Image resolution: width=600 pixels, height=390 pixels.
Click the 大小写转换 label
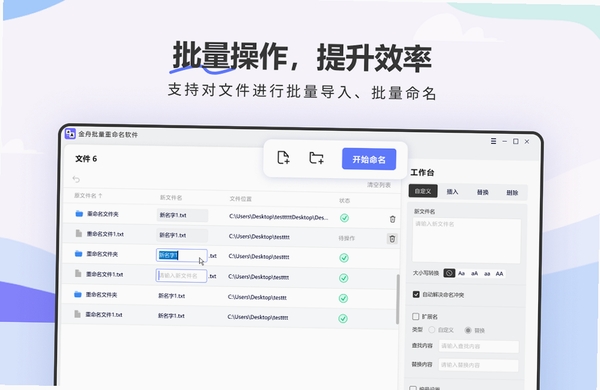click(x=426, y=273)
